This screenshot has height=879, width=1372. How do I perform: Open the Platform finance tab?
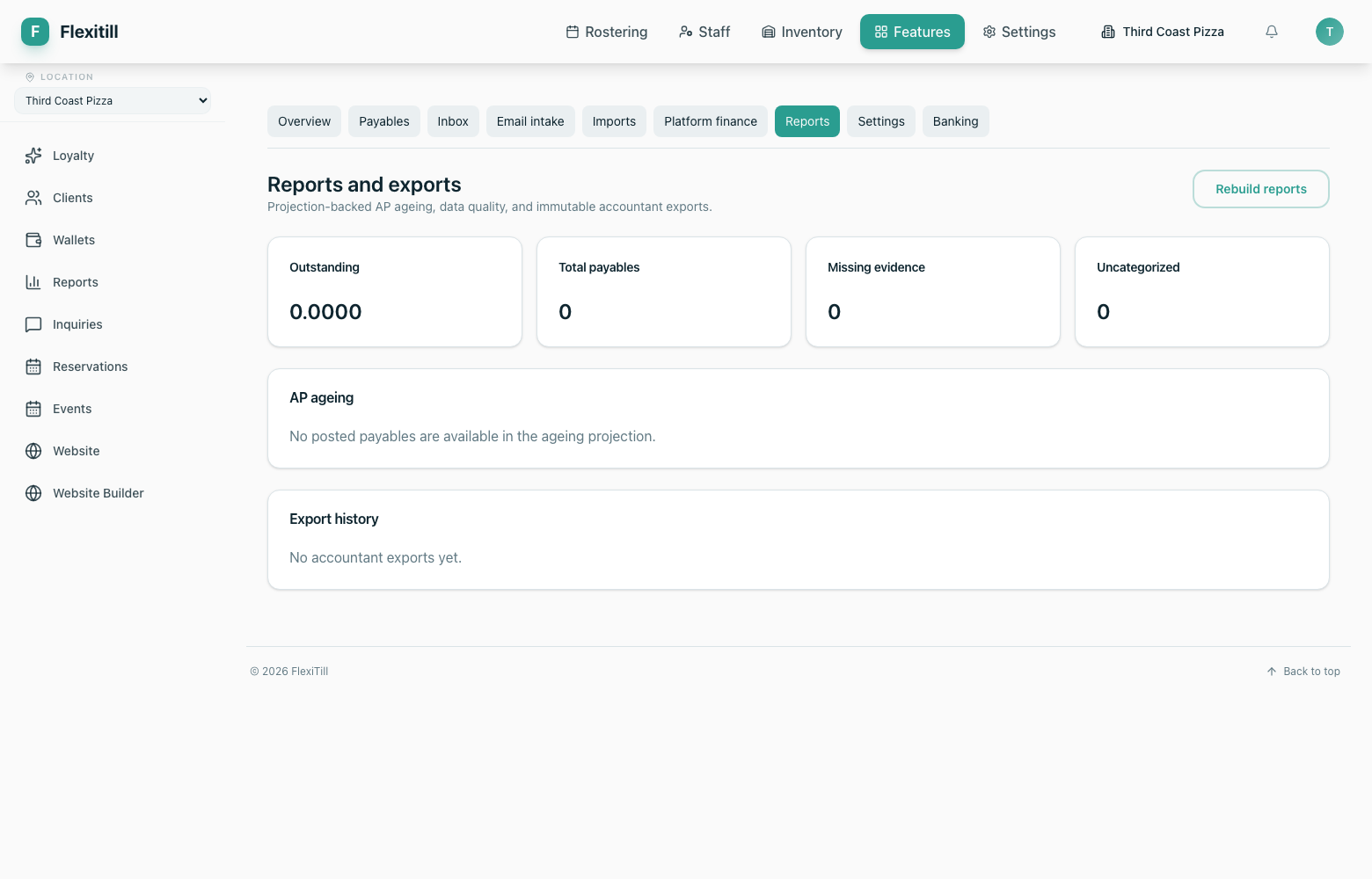711,121
